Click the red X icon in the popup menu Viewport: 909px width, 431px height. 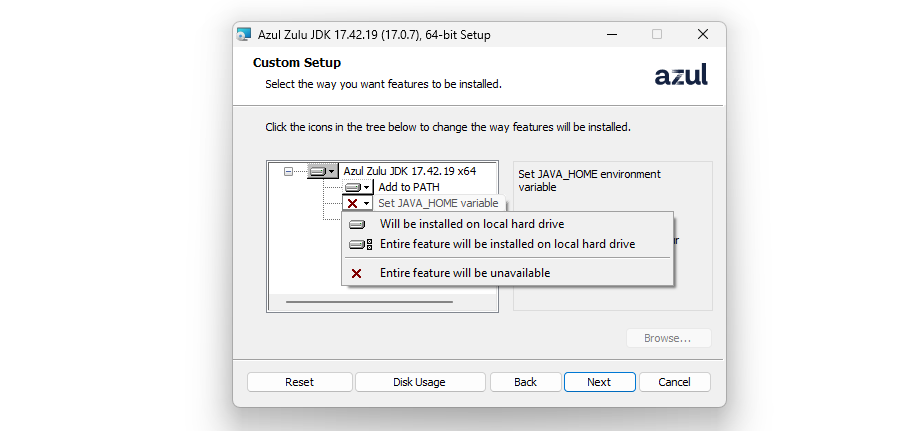(357, 273)
